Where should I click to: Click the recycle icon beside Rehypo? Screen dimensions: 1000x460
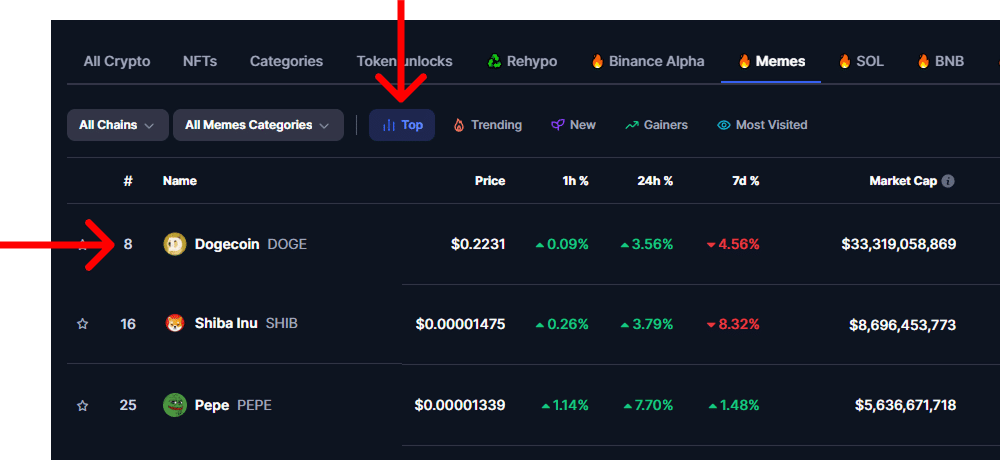[494, 61]
